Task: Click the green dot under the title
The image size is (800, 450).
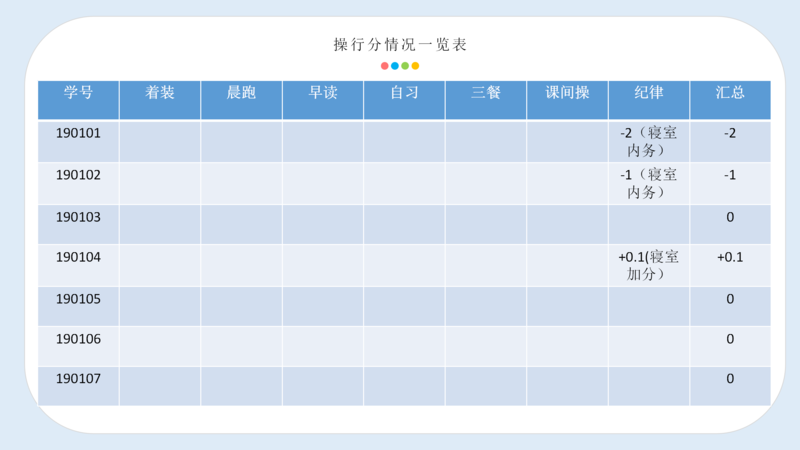Action: 405,66
